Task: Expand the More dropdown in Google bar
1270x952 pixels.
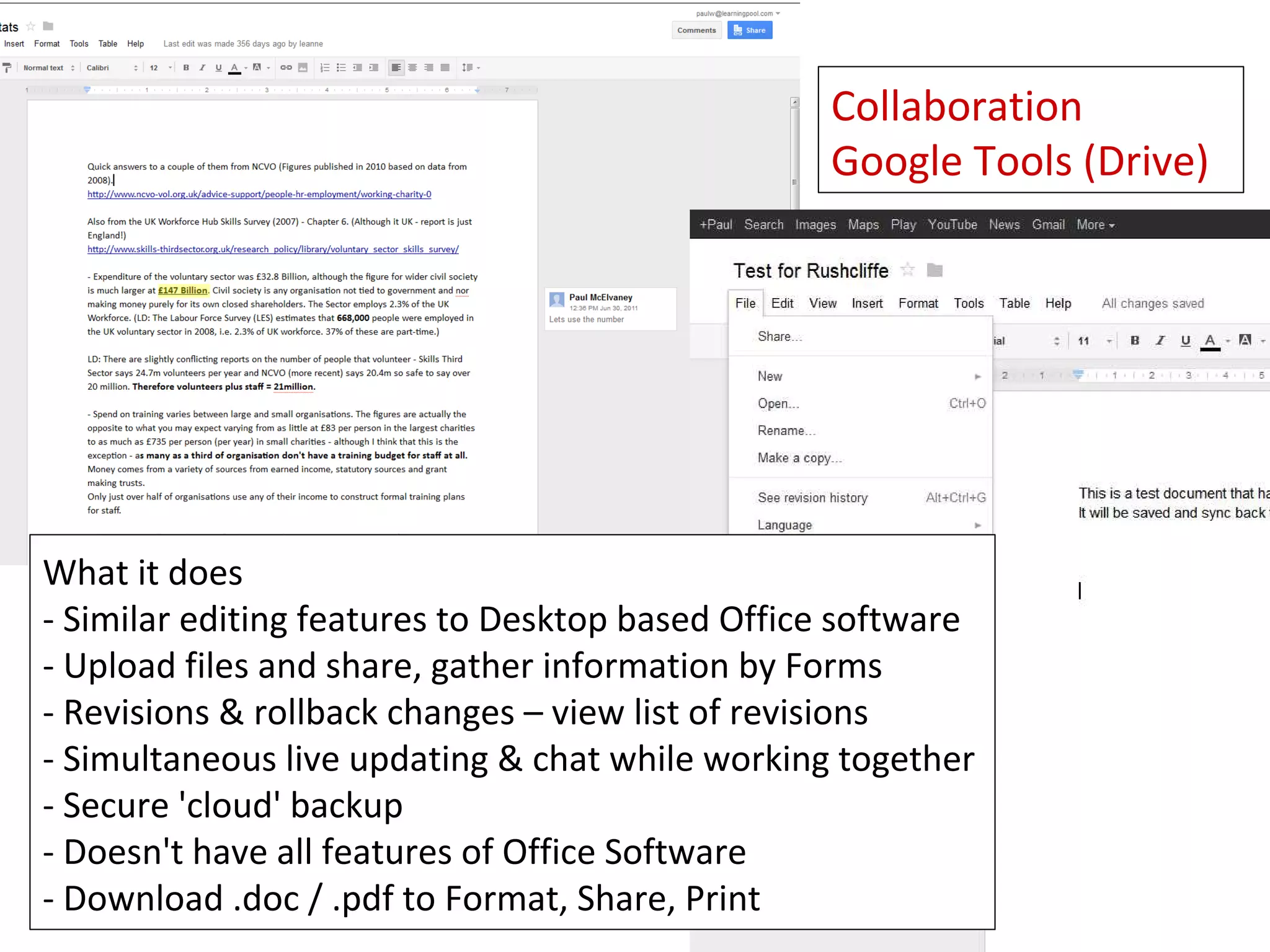Action: click(1096, 225)
